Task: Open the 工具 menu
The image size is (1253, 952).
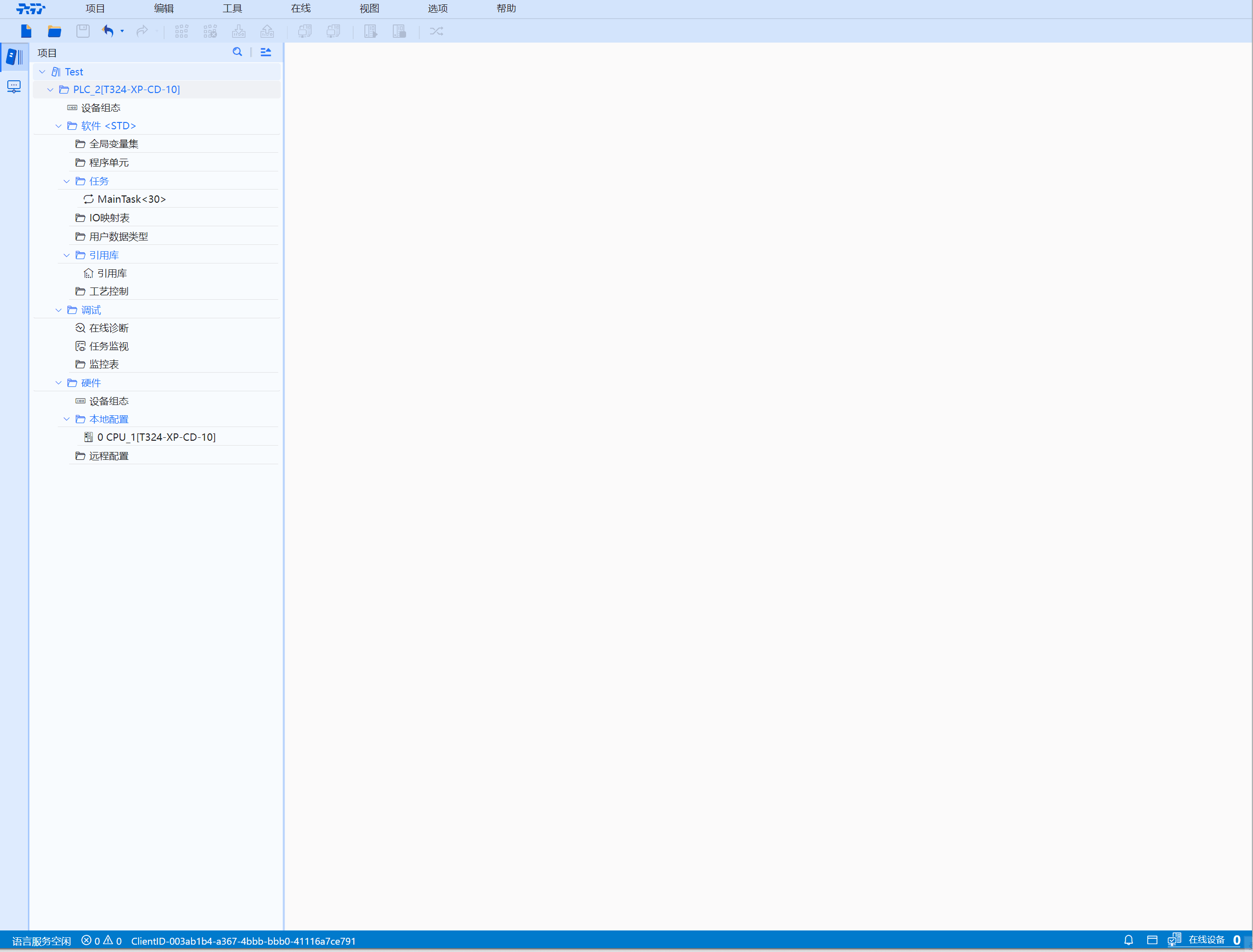Action: [232, 8]
